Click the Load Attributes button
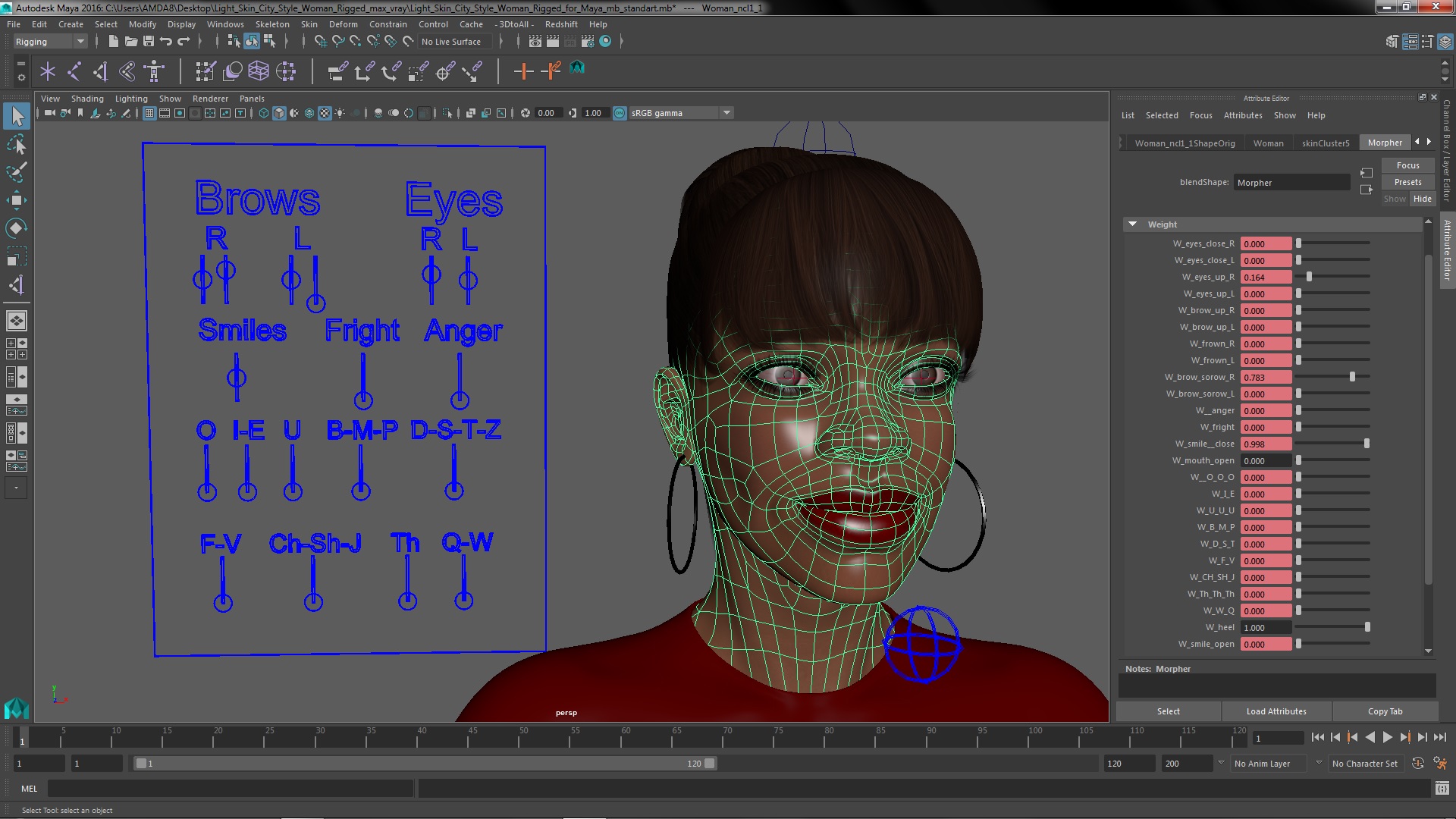 (1276, 711)
